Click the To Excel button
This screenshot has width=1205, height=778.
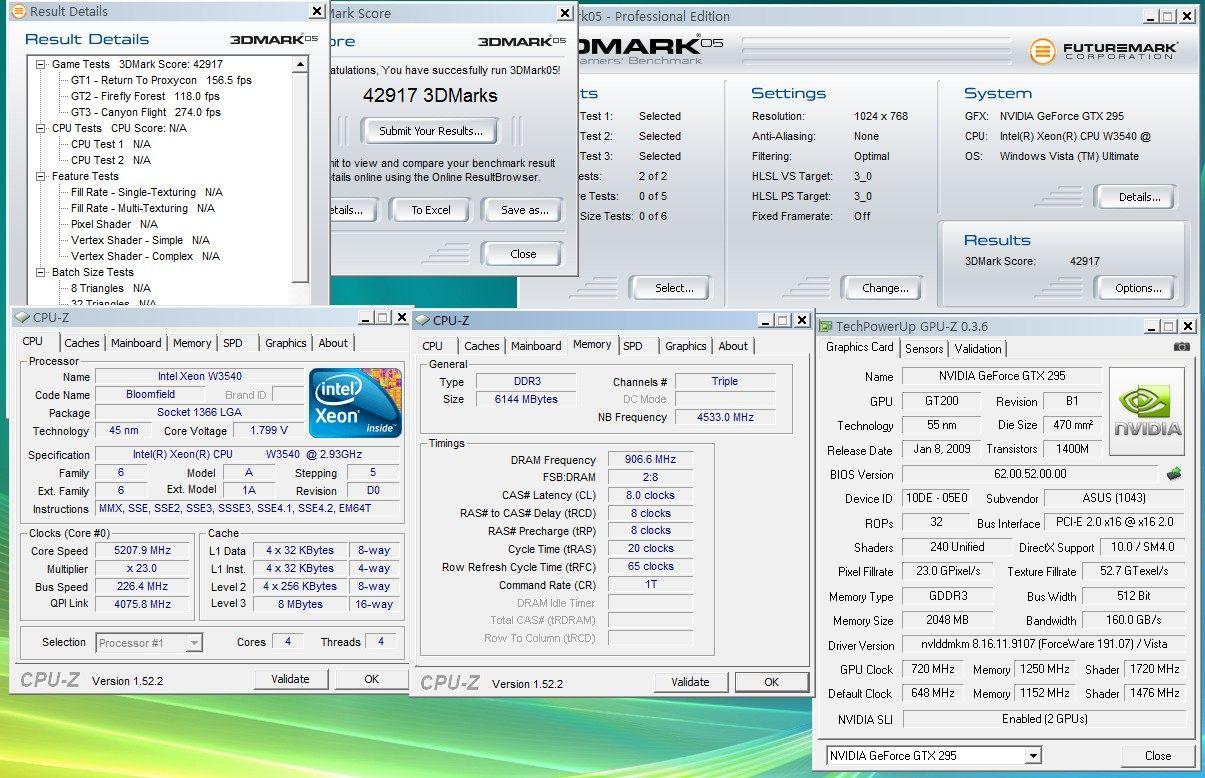431,210
